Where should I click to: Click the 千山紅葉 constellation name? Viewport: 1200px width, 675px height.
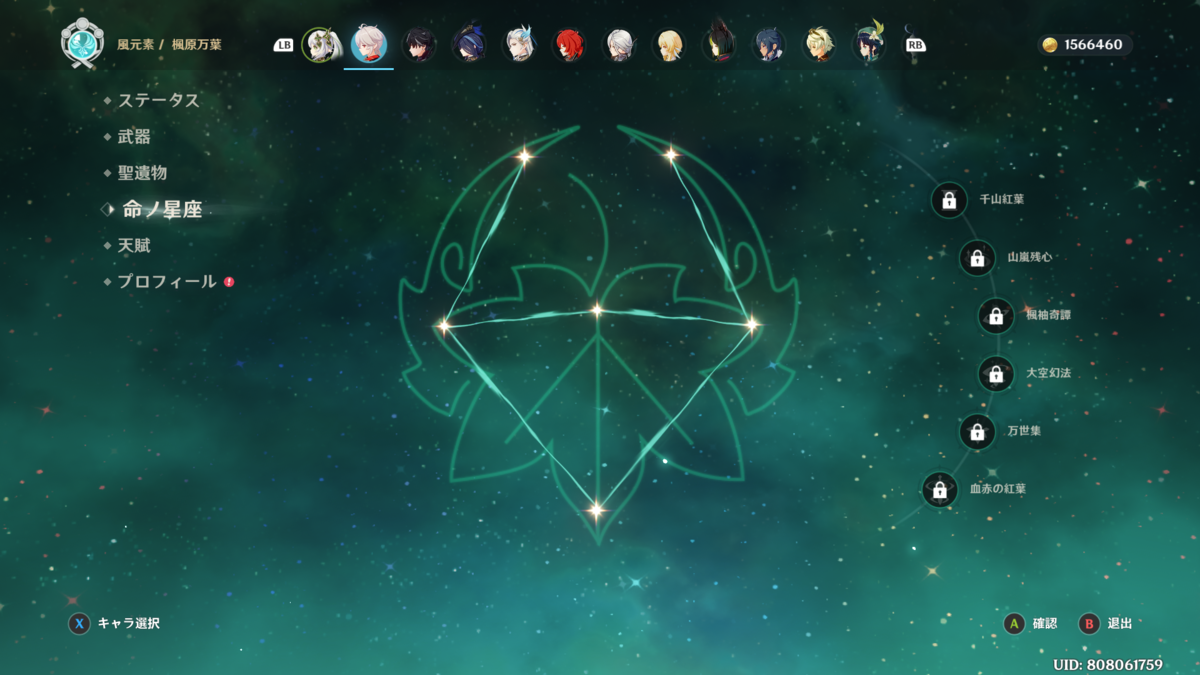pos(1001,199)
